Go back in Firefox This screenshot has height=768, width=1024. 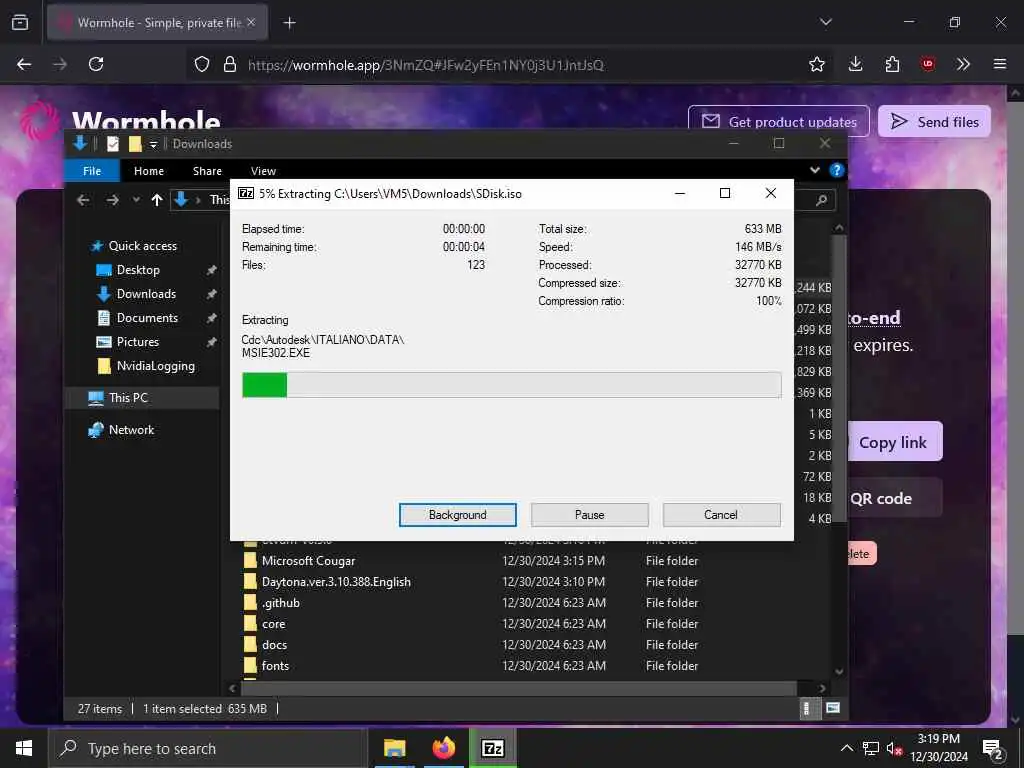[x=24, y=64]
